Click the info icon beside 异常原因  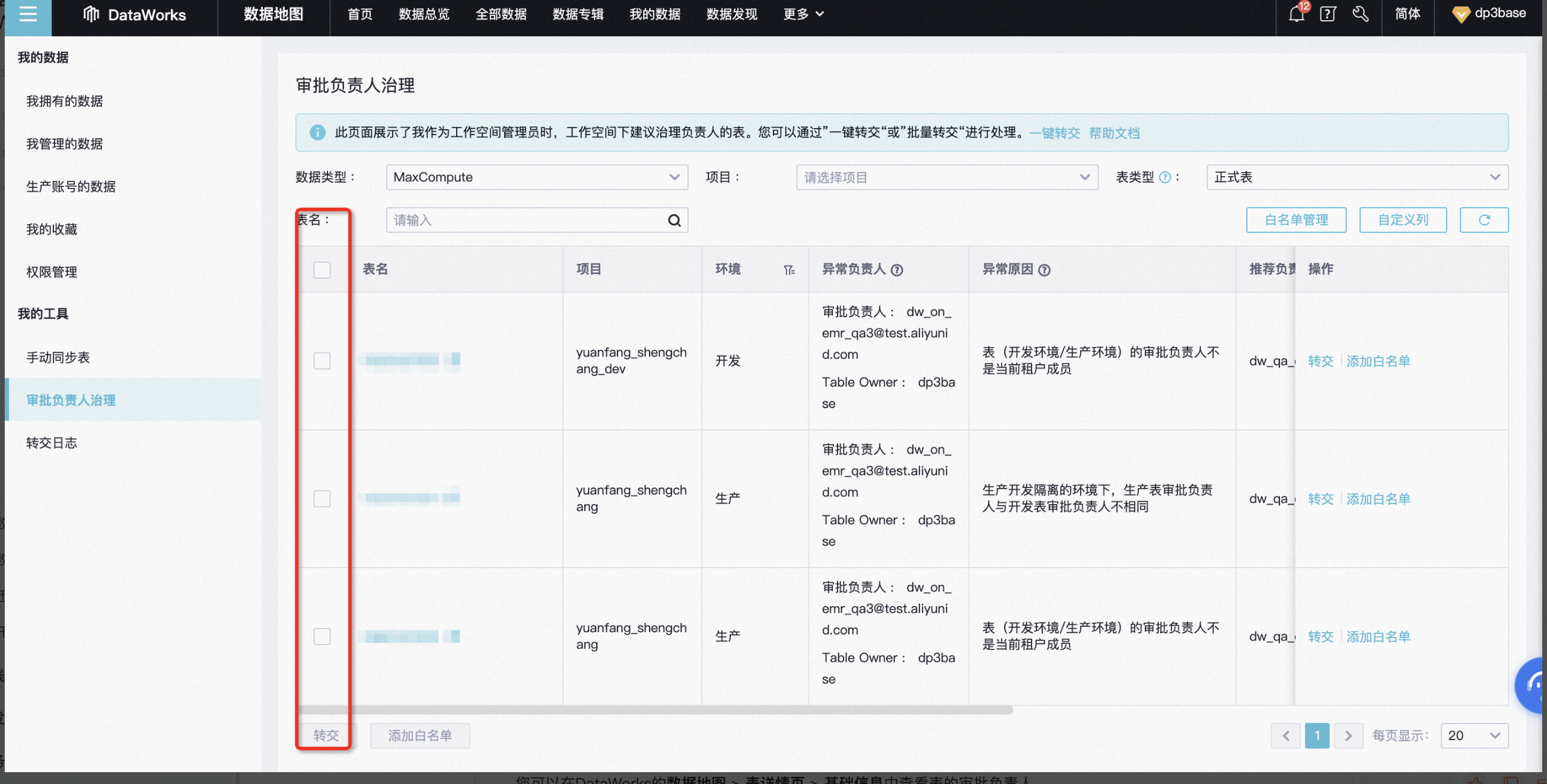click(x=1045, y=270)
